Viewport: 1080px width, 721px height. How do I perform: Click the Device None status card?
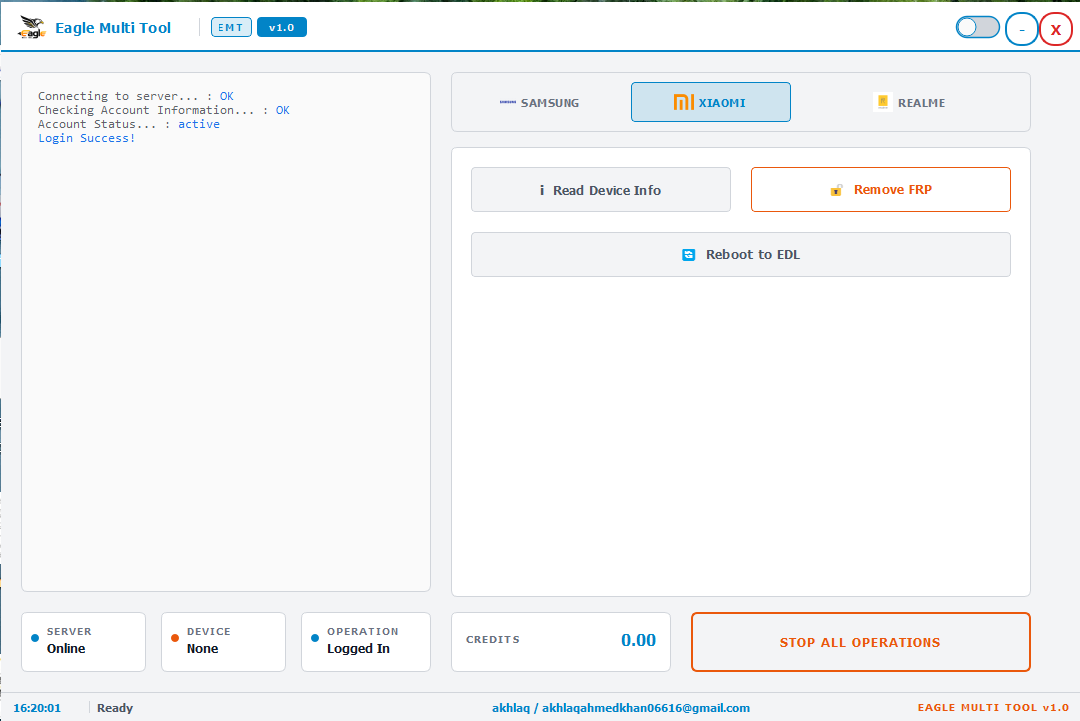coord(223,642)
